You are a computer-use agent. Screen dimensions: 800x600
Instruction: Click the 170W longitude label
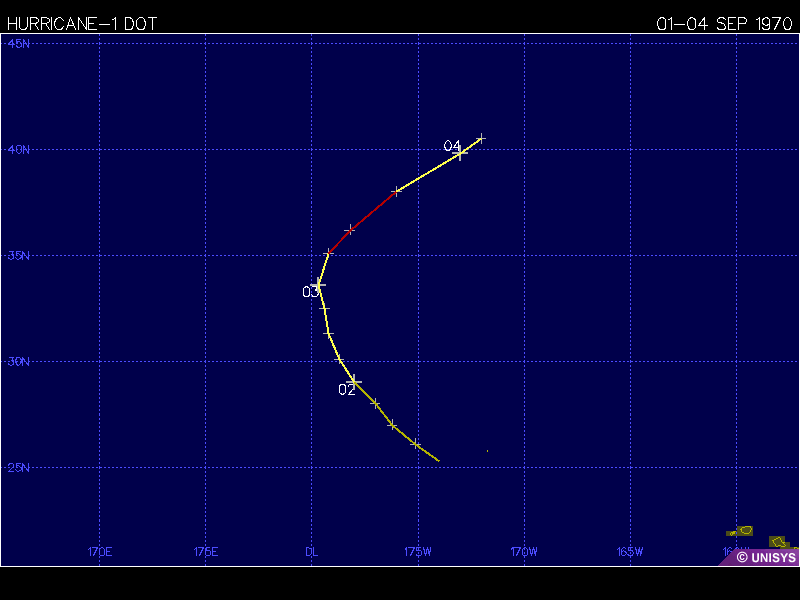point(524,551)
